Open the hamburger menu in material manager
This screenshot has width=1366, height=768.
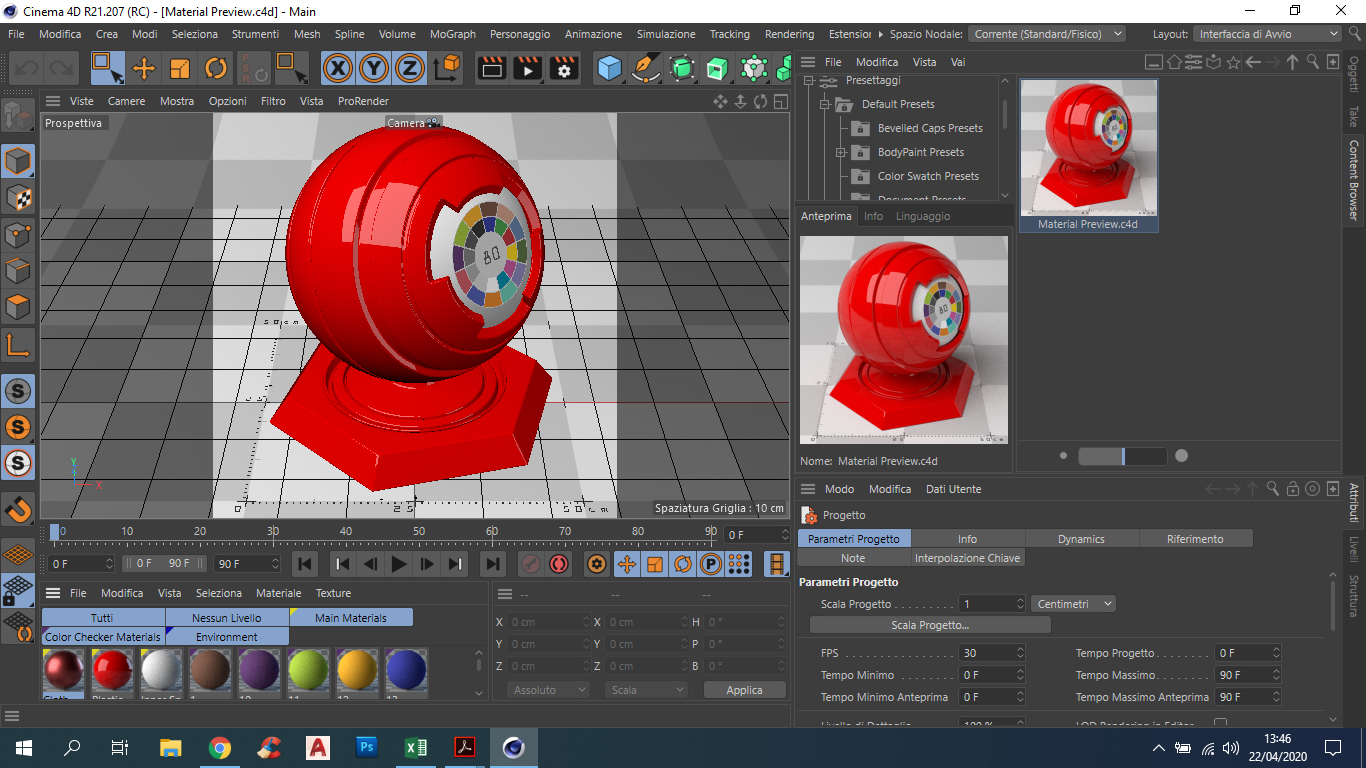(x=53, y=593)
